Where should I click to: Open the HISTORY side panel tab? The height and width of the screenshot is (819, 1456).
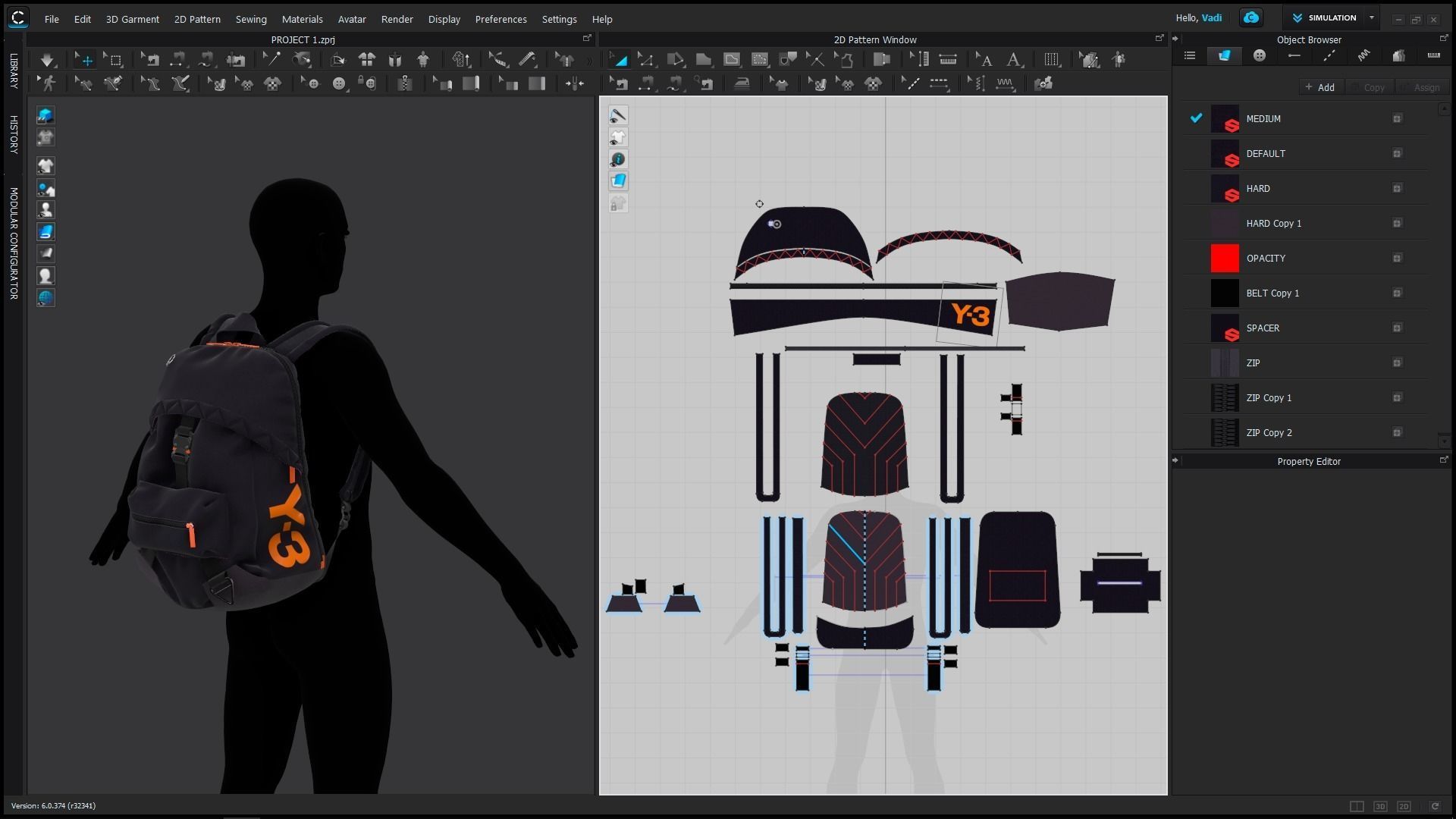[14, 134]
